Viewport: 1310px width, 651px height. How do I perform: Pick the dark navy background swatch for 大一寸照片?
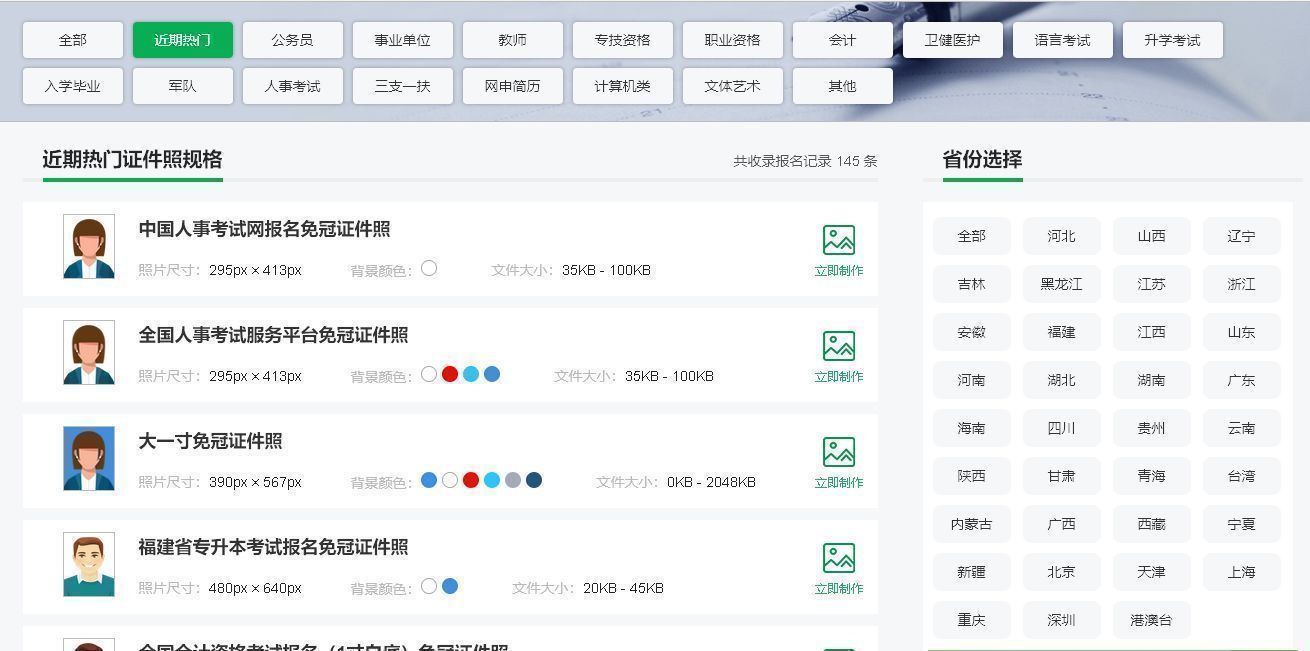pyautogui.click(x=534, y=480)
